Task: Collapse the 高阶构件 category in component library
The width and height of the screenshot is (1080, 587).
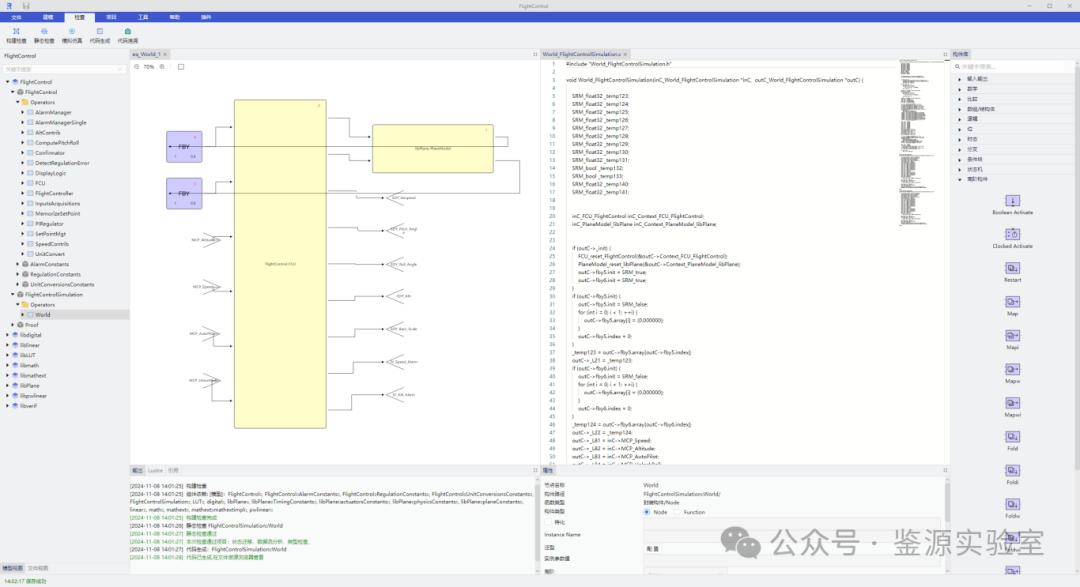Action: click(x=959, y=179)
